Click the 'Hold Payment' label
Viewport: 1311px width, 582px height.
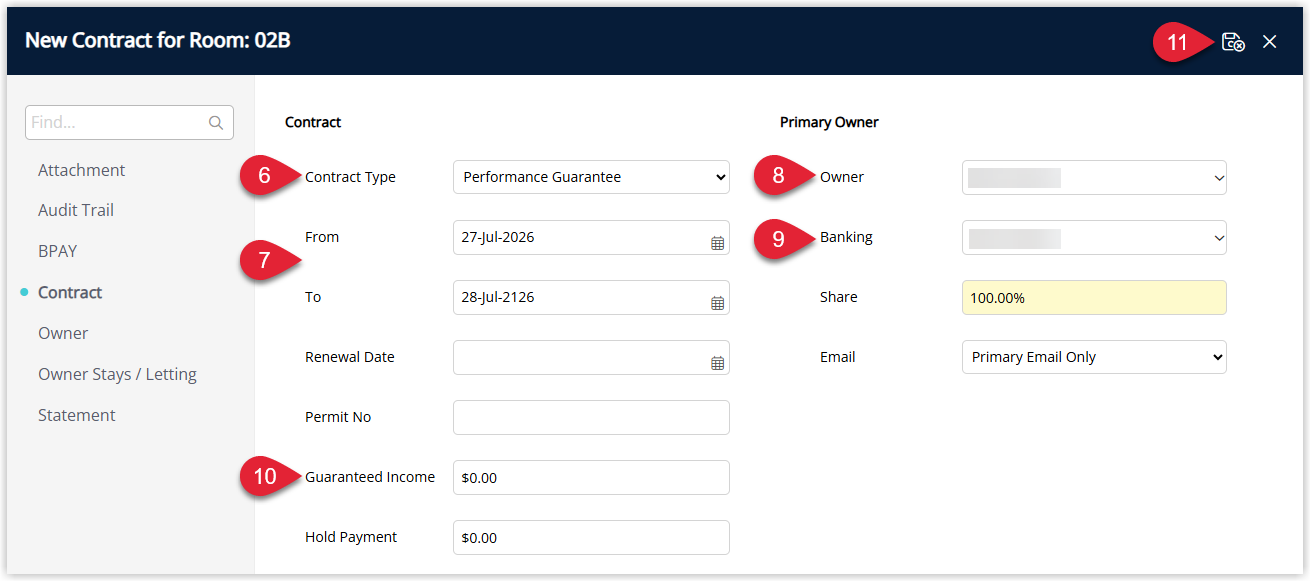351,537
